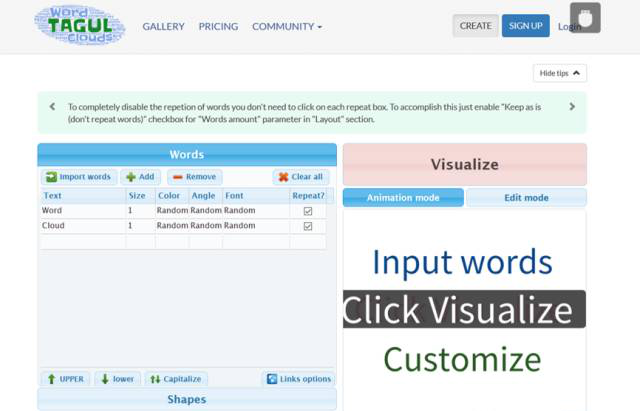Screen dimensions: 640x412
Task: Click the Sign Up button
Action: tap(525, 26)
